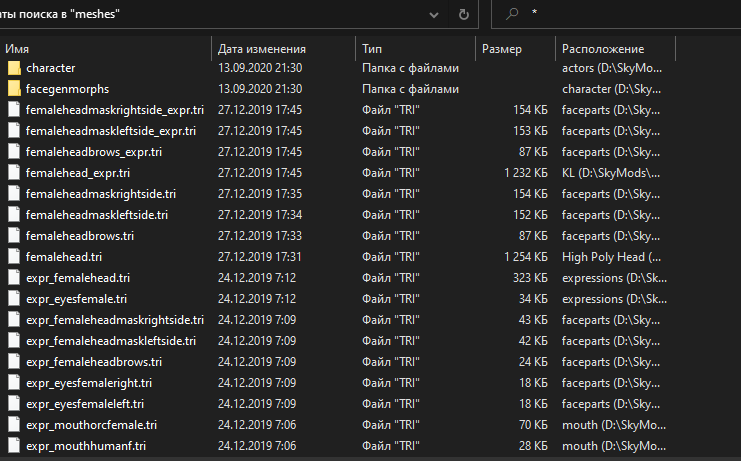Select file expr_mouthorcfemale.tri

91,425
